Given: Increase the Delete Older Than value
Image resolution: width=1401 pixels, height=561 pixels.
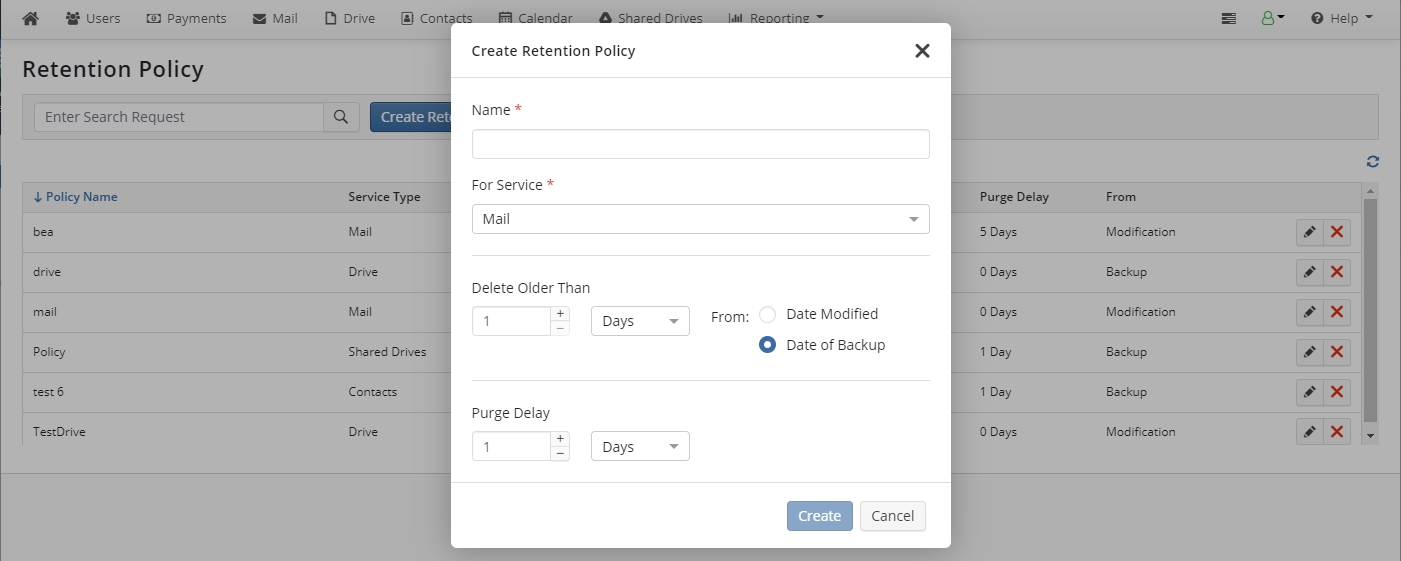Looking at the screenshot, I should pyautogui.click(x=560, y=314).
